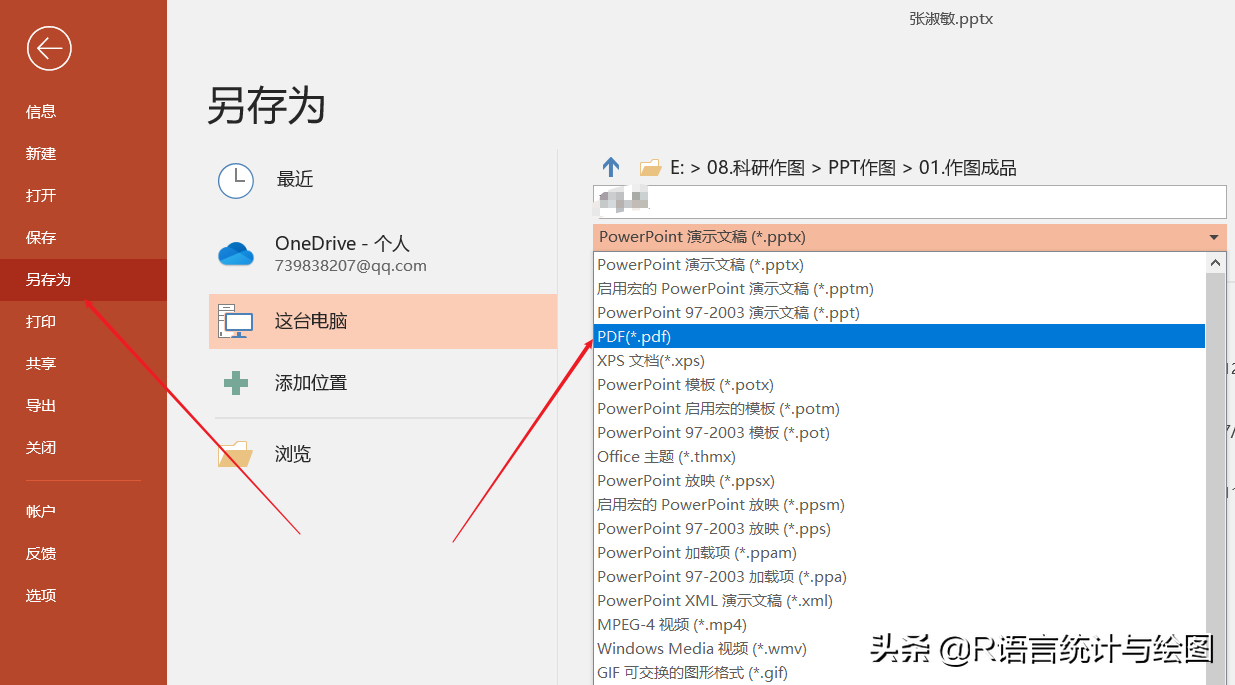Click the folder icon beside path E:
The image size is (1235, 685).
tap(650, 168)
